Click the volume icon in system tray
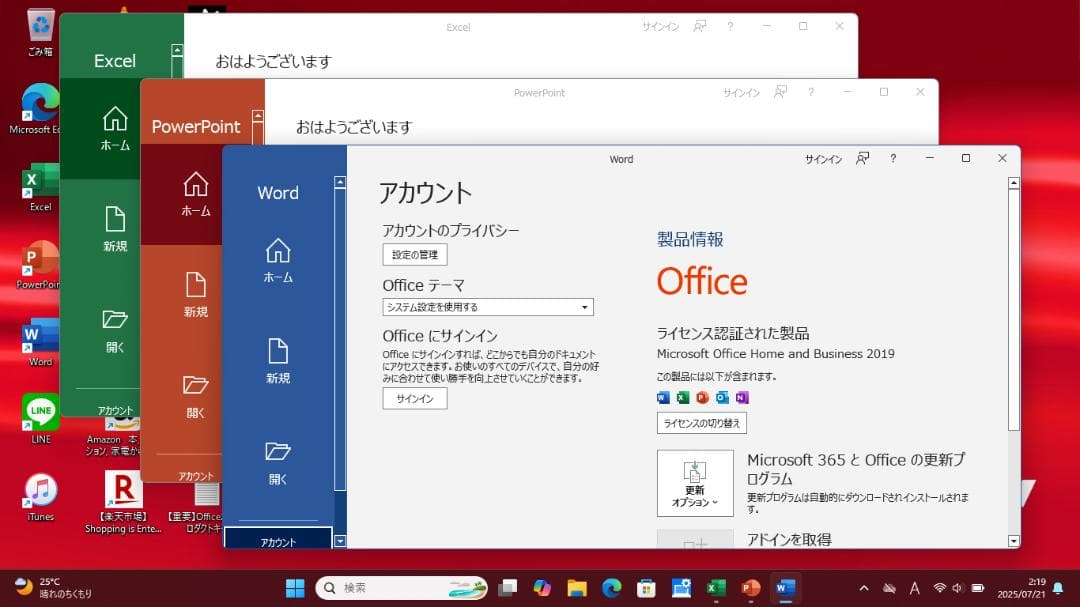The image size is (1080, 607). point(957,587)
